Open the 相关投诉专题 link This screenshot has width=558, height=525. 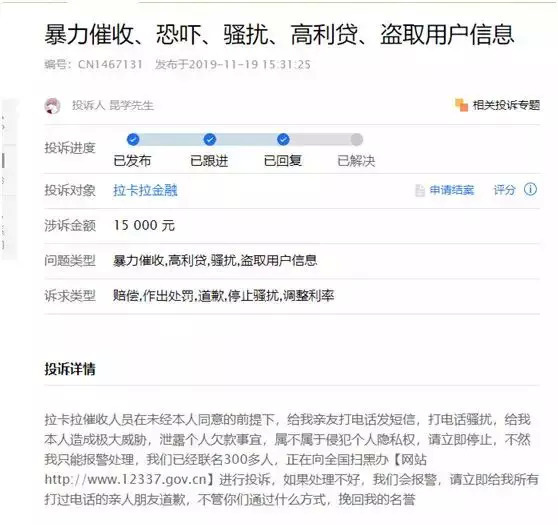pos(506,105)
